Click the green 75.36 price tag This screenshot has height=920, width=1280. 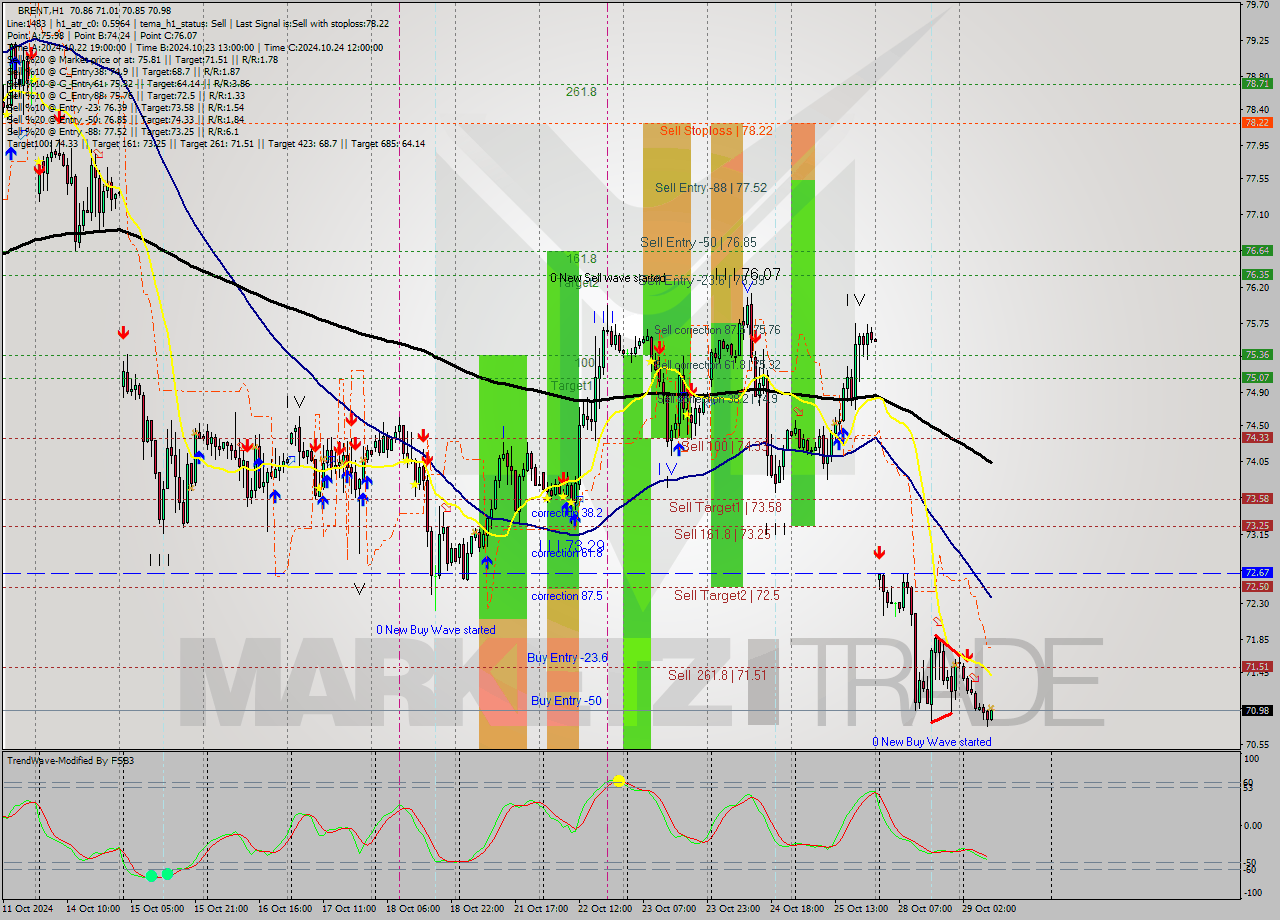(1257, 354)
